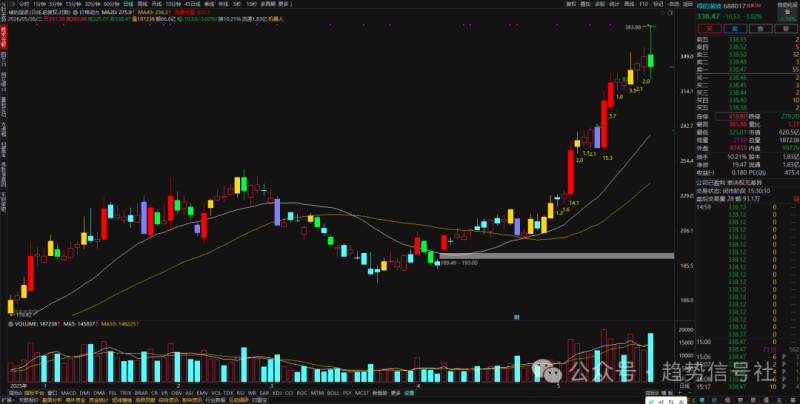The width and height of the screenshot is (800, 404).
Task: Open the 复权 adjustment dropdown
Action: (571, 4)
